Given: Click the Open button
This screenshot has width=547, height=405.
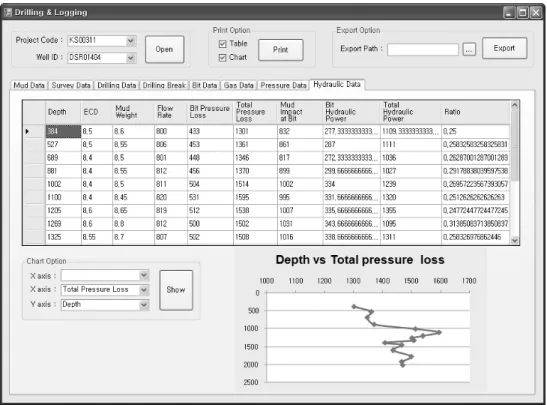Looking at the screenshot, I should click(x=165, y=49).
